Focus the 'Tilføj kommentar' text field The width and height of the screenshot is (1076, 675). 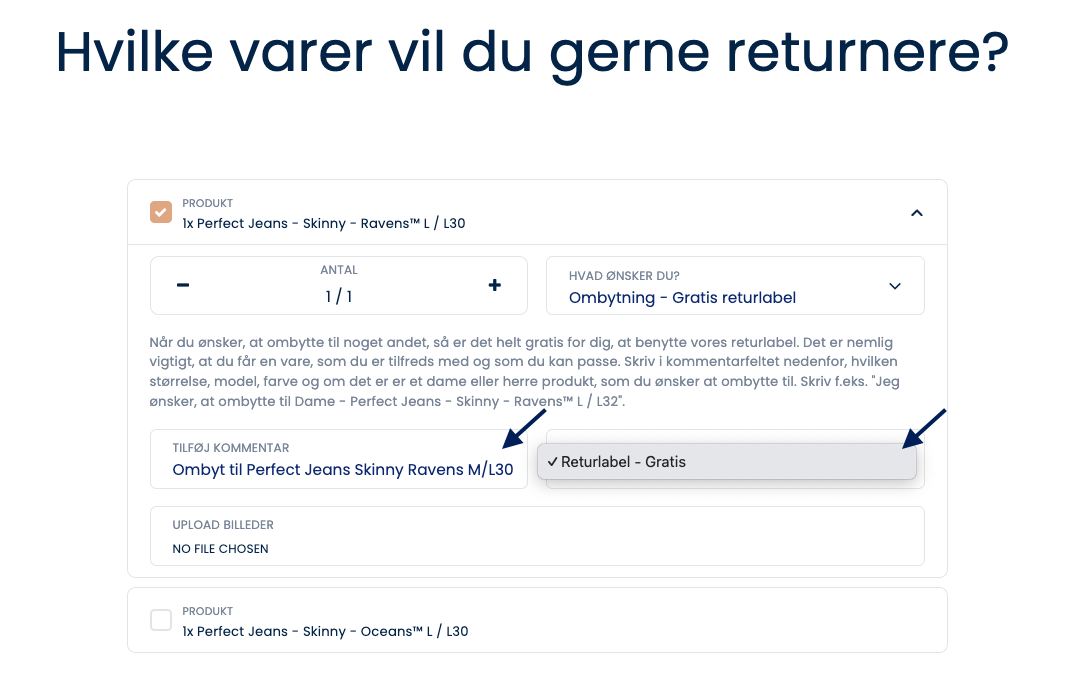click(342, 469)
